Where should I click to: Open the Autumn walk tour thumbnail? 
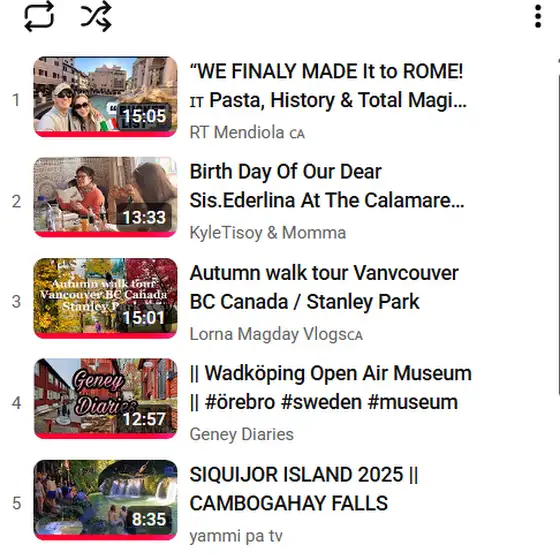coord(105,298)
